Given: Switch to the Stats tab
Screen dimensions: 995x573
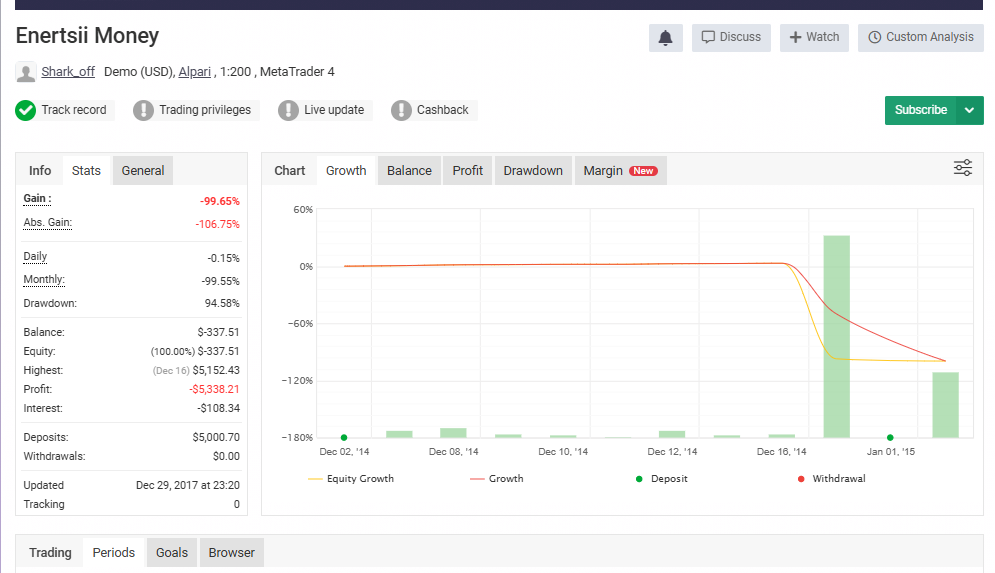Looking at the screenshot, I should click(86, 171).
